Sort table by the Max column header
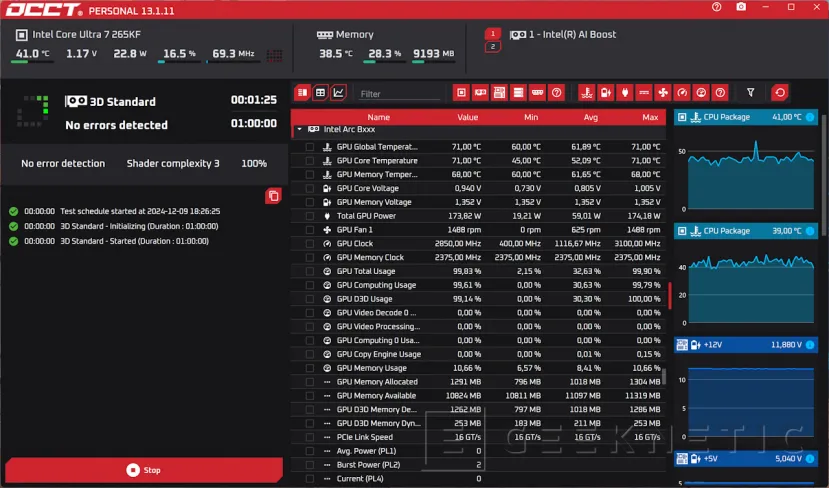 pos(650,117)
